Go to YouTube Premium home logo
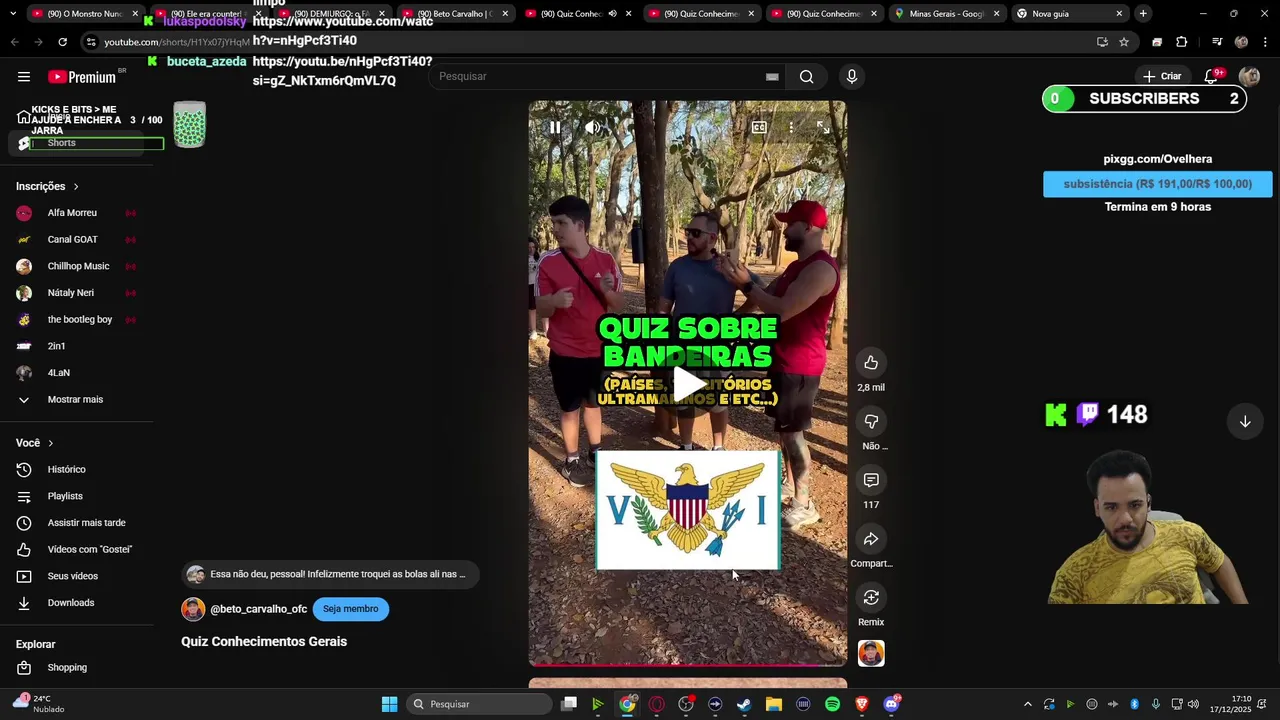 point(84,77)
